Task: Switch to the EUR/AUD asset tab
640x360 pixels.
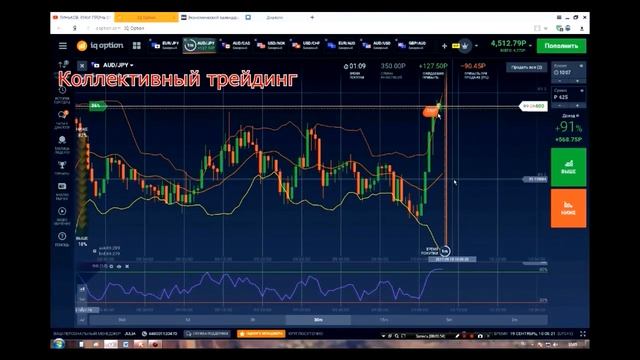Action: 341,45
